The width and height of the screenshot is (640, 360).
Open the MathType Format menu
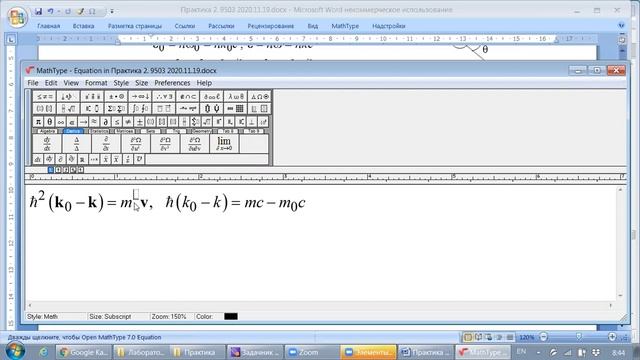point(96,83)
